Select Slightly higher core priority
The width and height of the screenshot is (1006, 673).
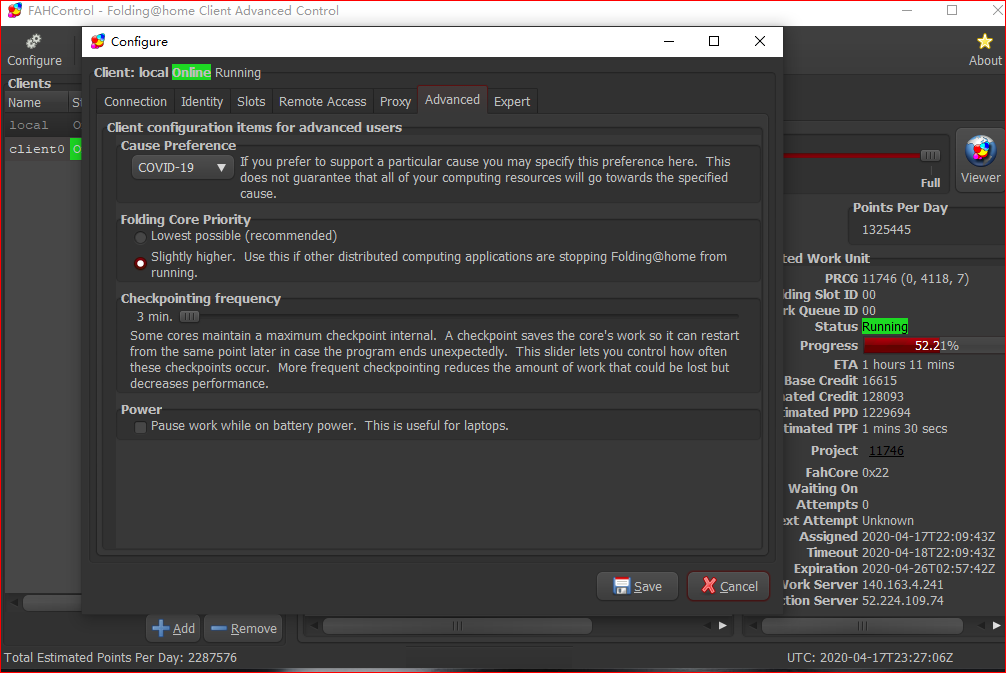pos(141,264)
